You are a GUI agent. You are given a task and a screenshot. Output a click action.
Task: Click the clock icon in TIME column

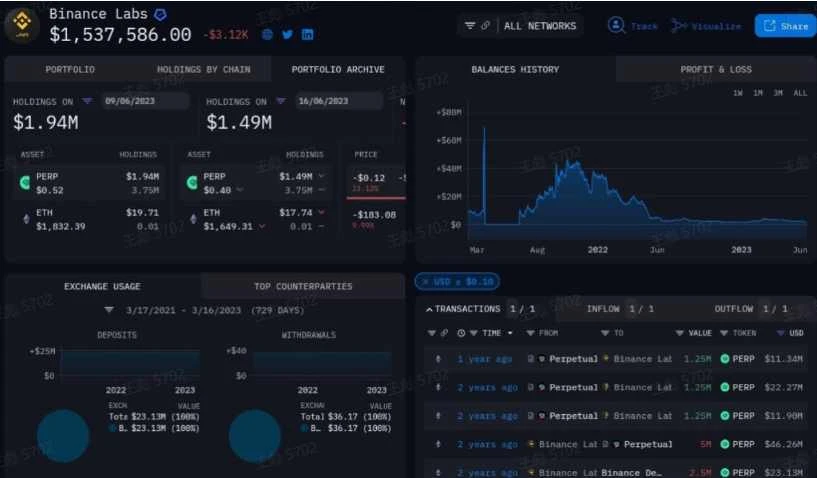[461, 333]
